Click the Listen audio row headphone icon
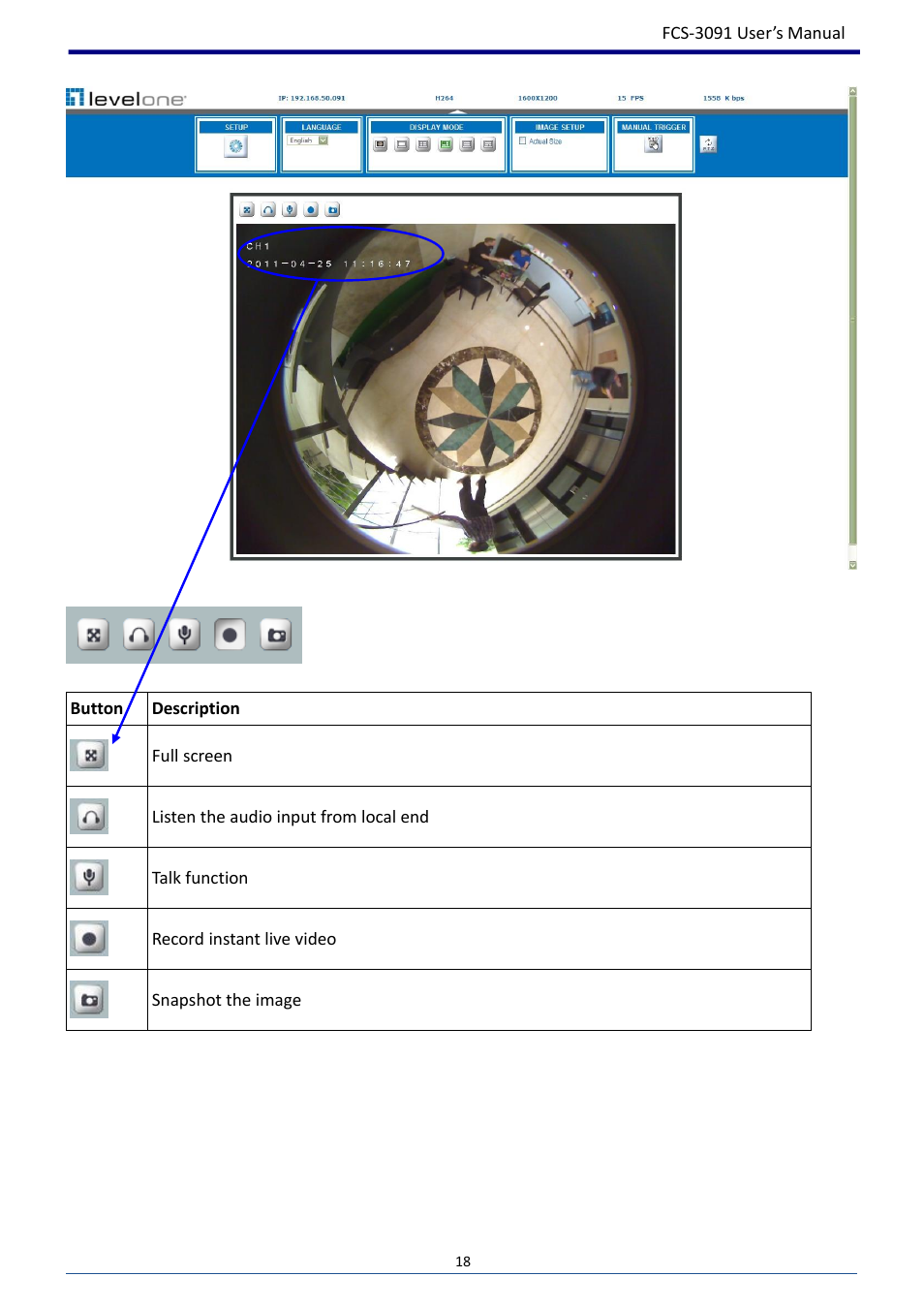The height and width of the screenshot is (1308, 924). [89, 817]
